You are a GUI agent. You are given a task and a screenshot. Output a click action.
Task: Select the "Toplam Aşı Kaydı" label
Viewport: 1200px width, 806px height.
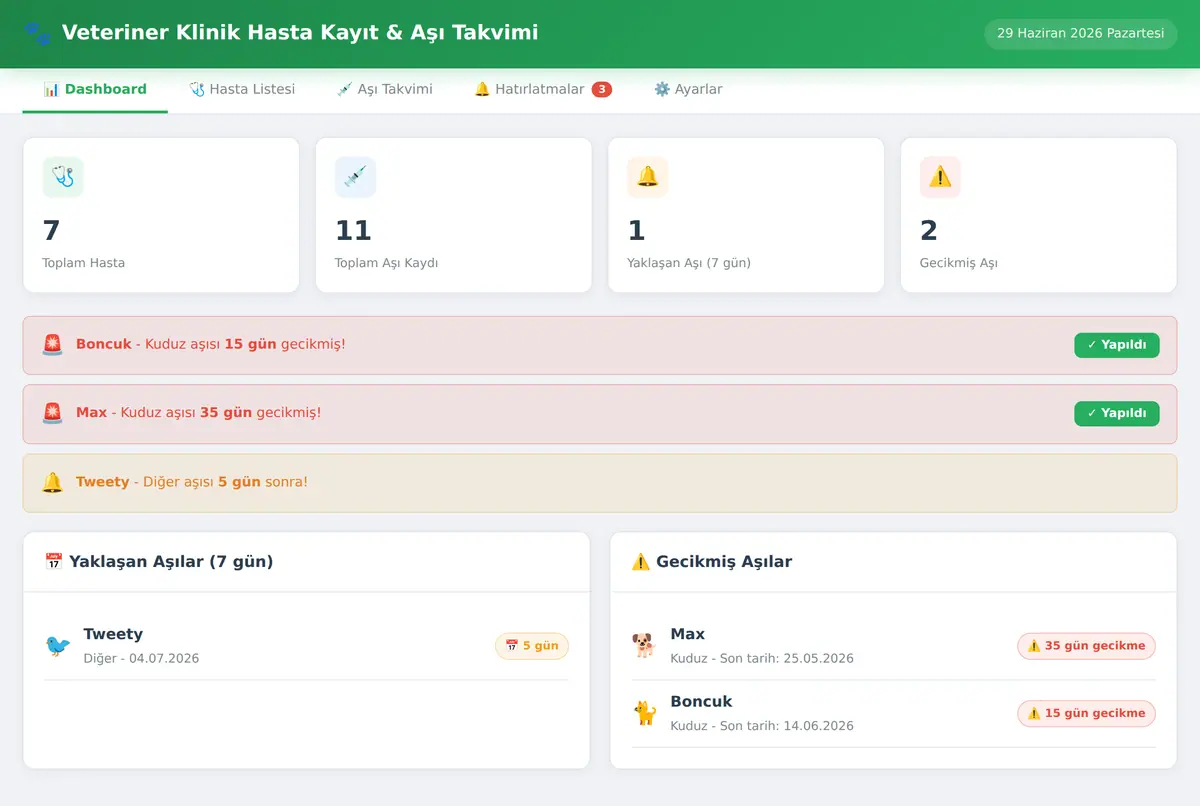coord(387,263)
